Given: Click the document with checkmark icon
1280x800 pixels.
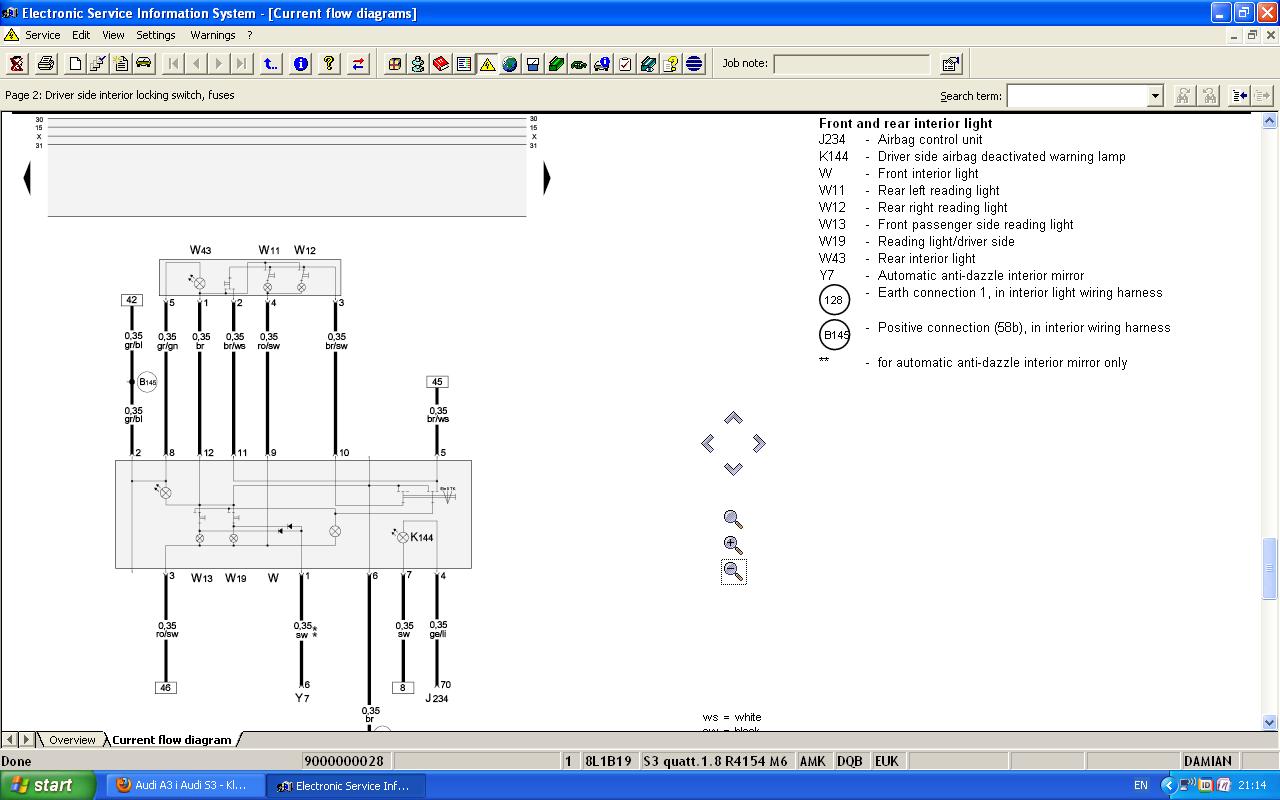Looking at the screenshot, I should 98,64.
